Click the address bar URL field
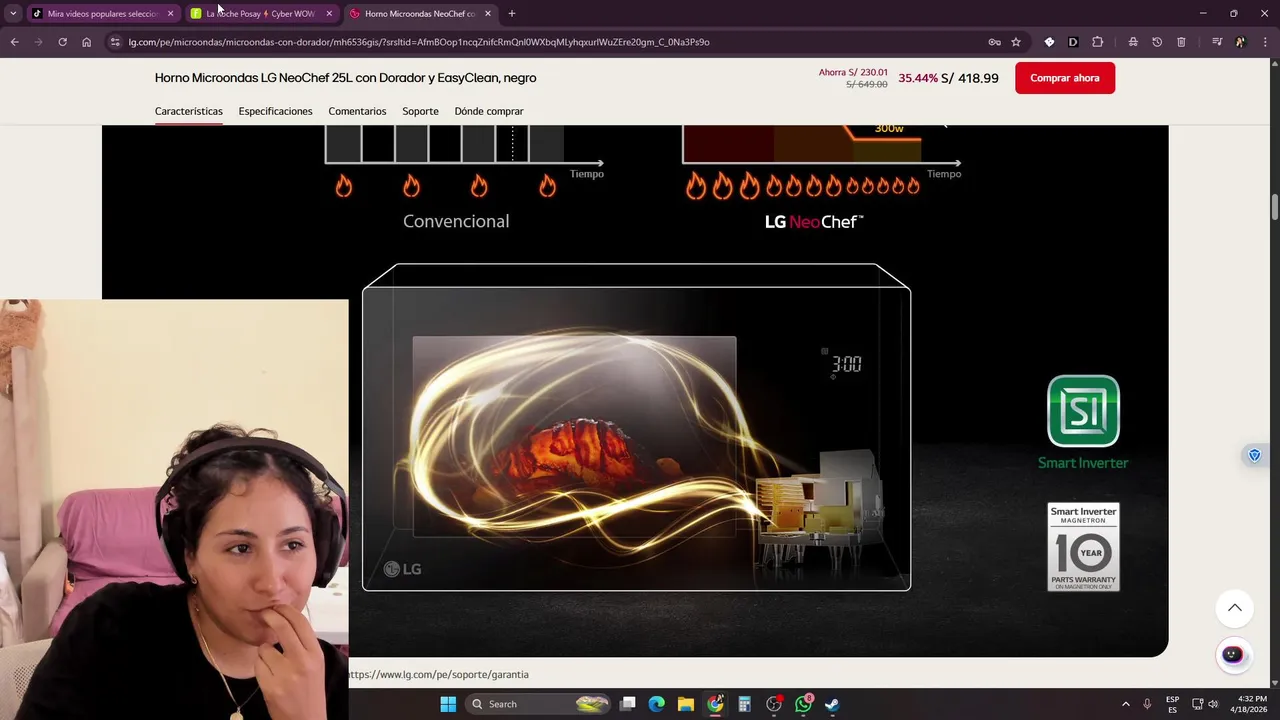The image size is (1280, 720). click(550, 42)
